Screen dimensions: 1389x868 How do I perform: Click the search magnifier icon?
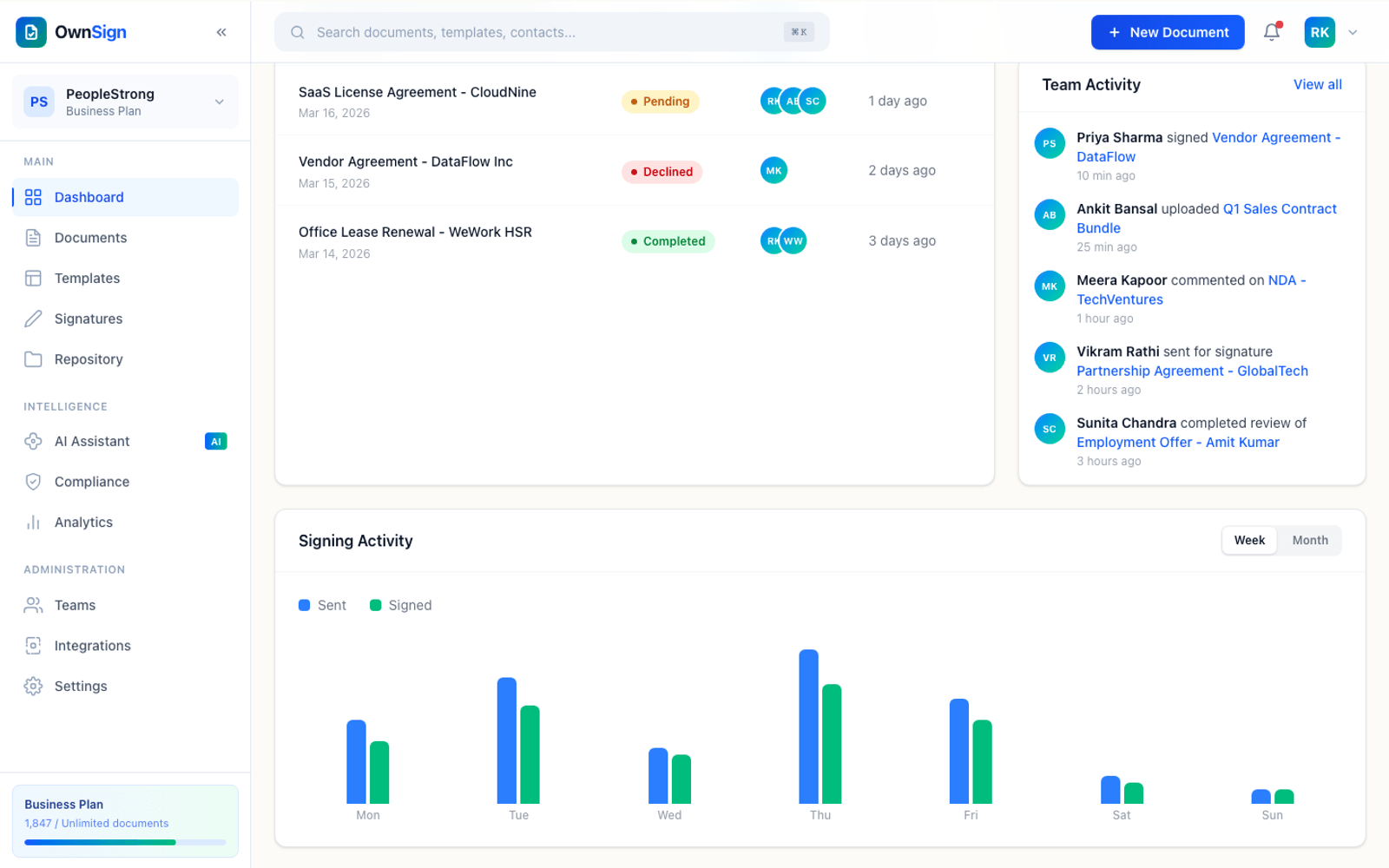tap(298, 32)
